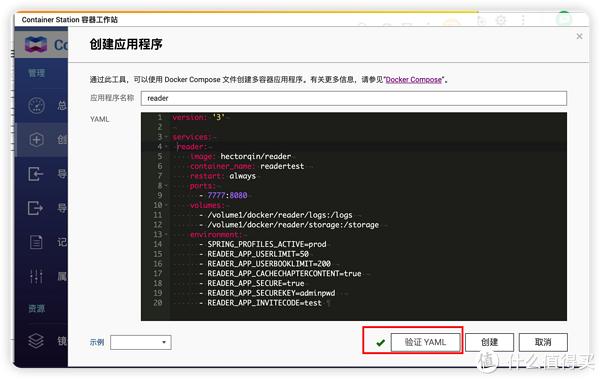
Task: Click the 验证 YAML validate button
Action: [425, 342]
